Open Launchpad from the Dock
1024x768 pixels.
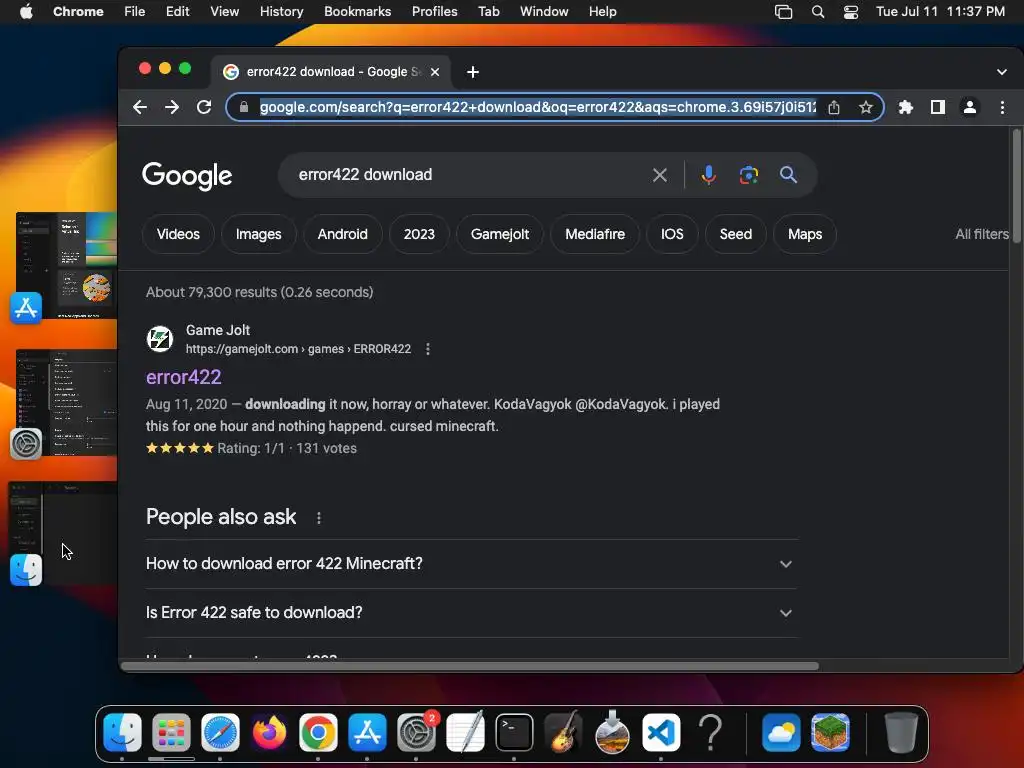[x=171, y=732]
